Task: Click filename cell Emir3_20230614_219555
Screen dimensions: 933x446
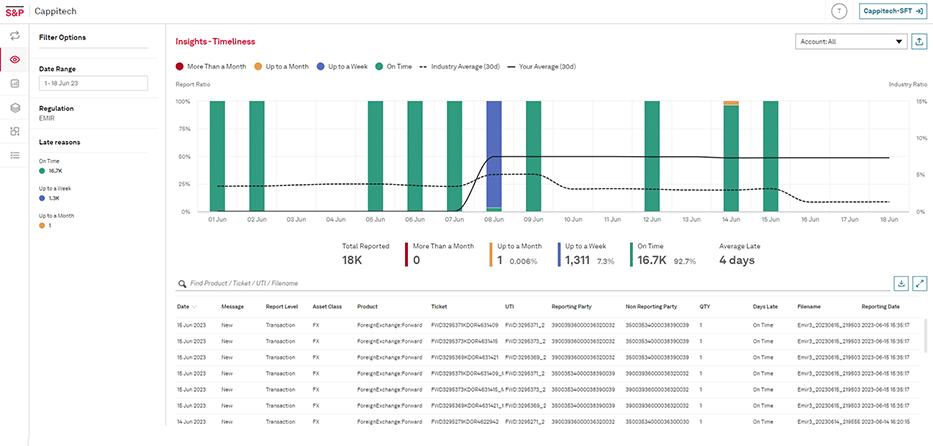Action: coord(828,422)
